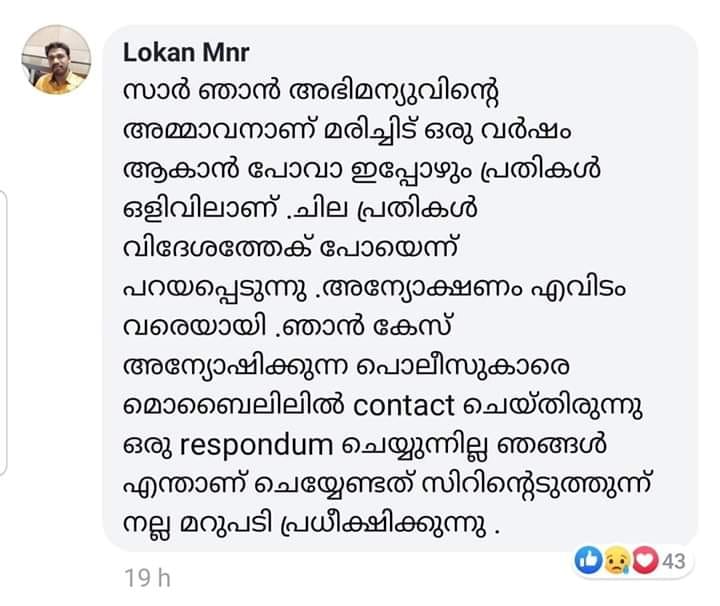Click the word contact in the comment
Screen dimensions: 720x606
pos(404,406)
